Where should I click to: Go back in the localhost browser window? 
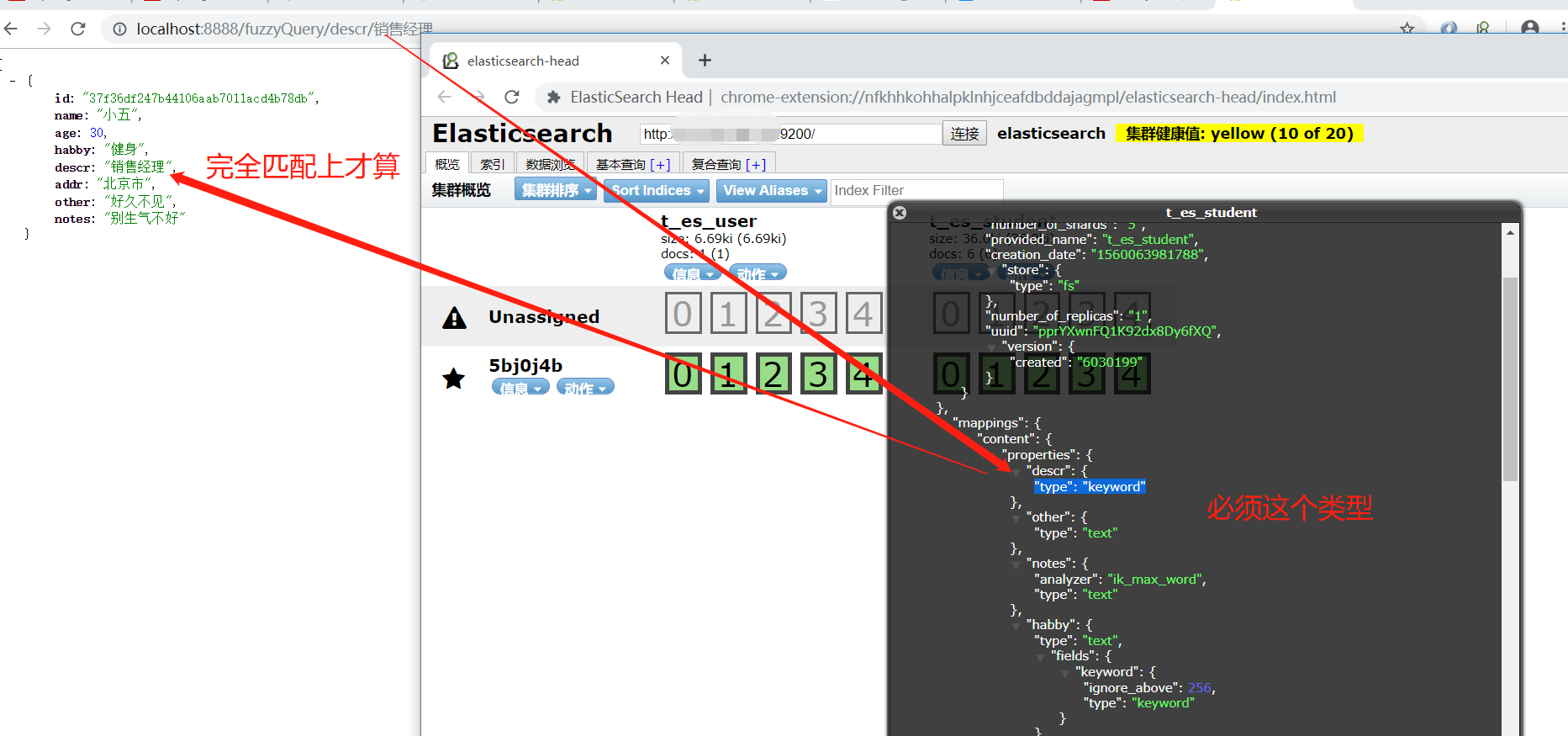[11, 29]
